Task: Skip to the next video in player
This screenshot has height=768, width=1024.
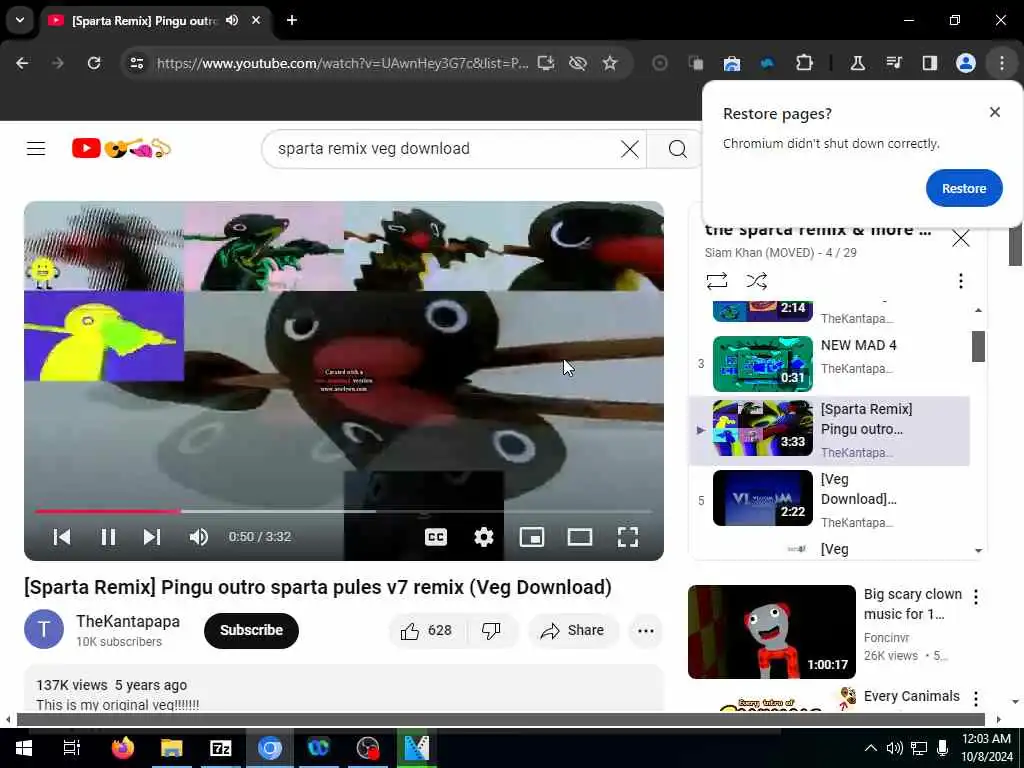Action: click(x=152, y=537)
